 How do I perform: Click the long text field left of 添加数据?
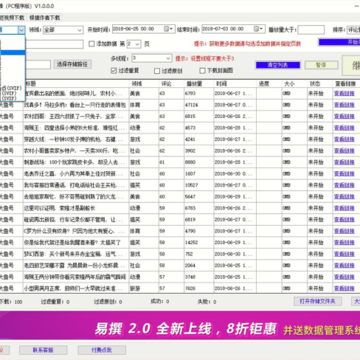pyautogui.click(x=55, y=44)
